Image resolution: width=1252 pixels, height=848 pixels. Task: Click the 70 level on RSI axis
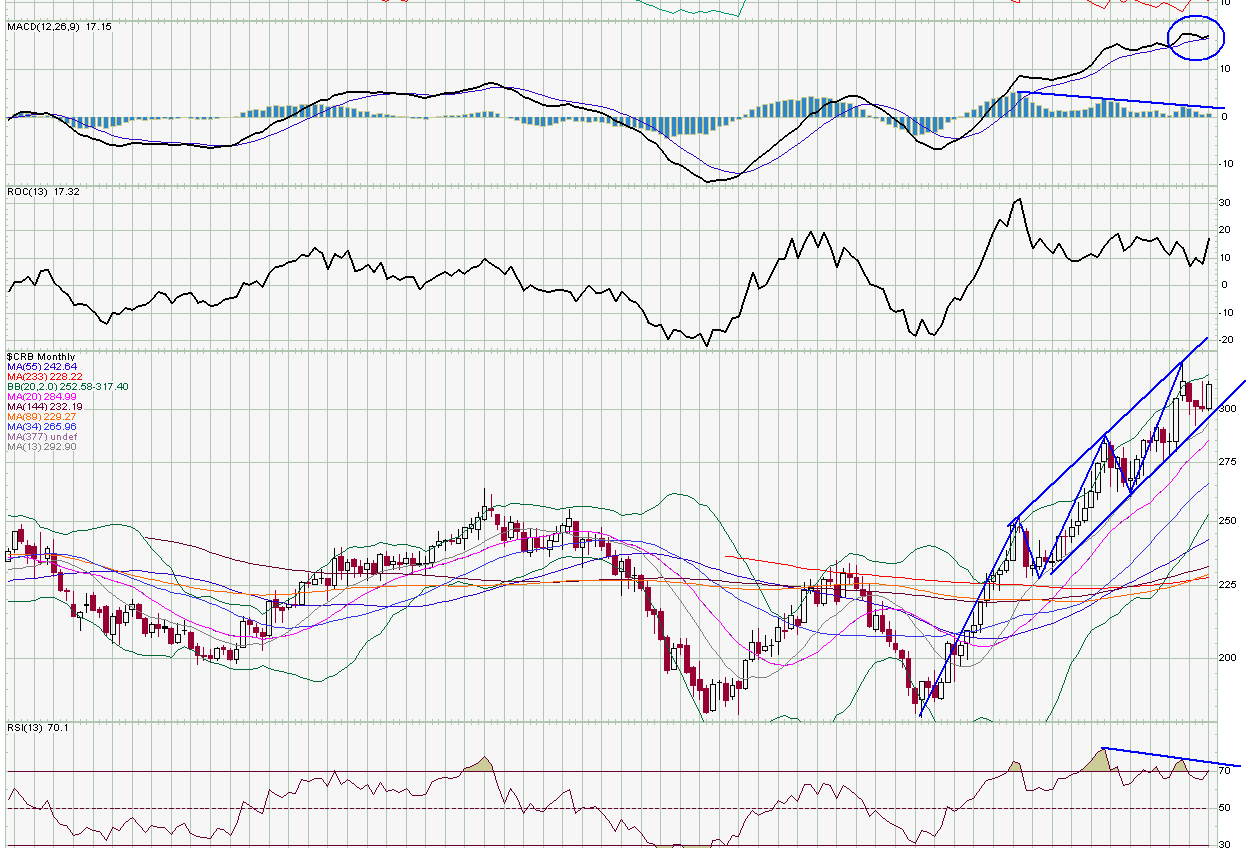tap(1224, 771)
